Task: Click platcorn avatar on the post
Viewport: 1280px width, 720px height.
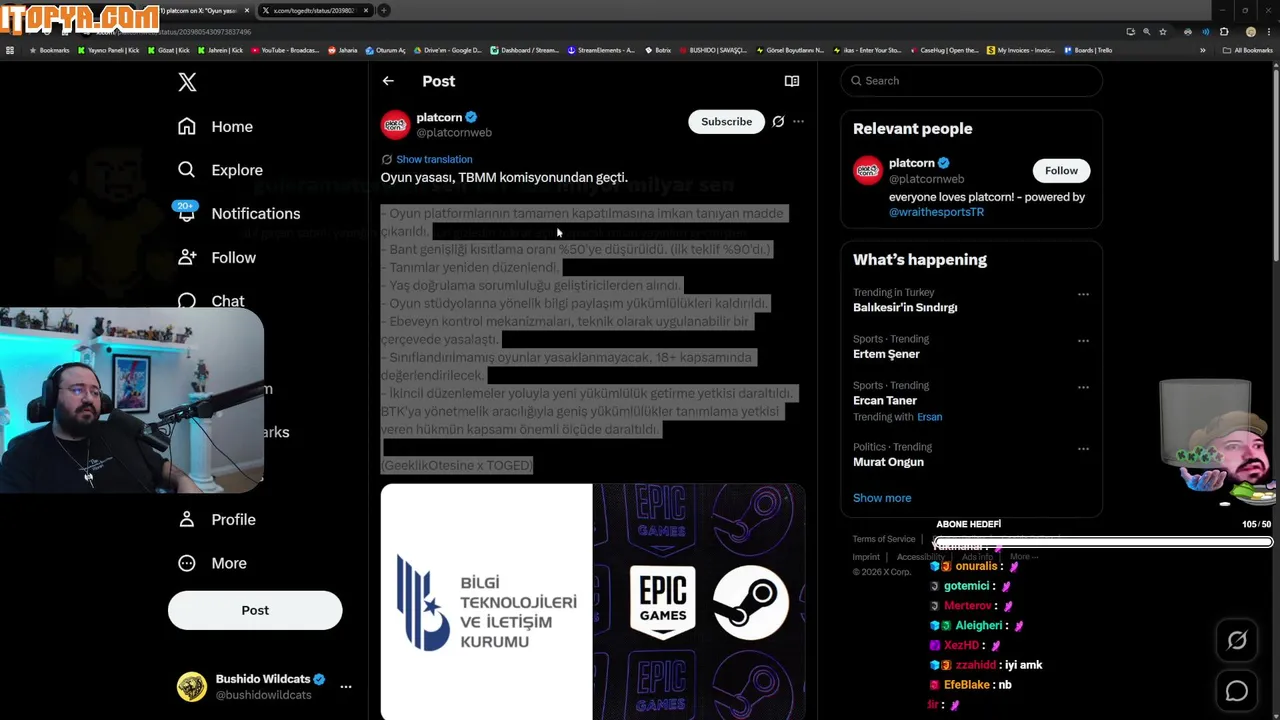Action: (x=395, y=124)
